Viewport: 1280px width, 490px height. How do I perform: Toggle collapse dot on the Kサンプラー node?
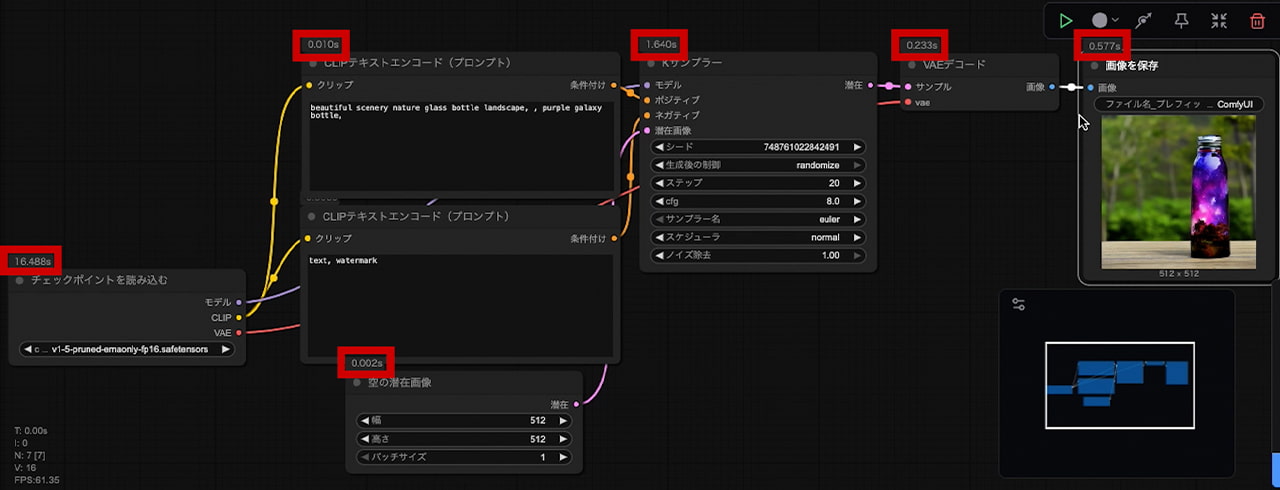tap(649, 64)
